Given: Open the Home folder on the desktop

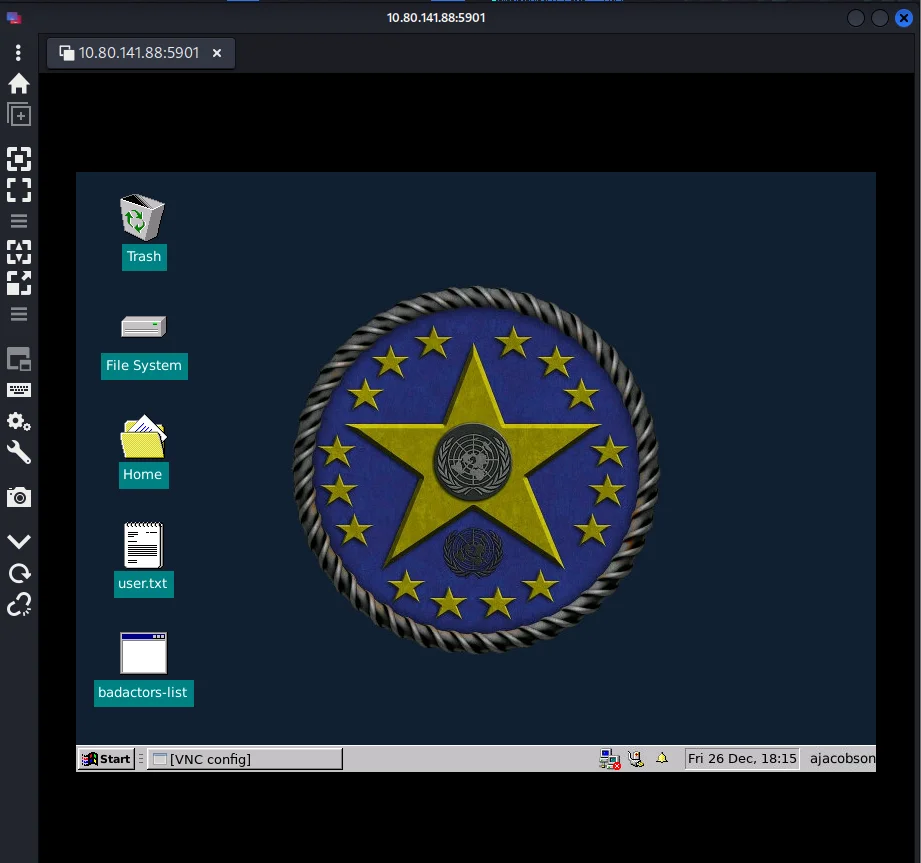Looking at the screenshot, I should (142, 438).
